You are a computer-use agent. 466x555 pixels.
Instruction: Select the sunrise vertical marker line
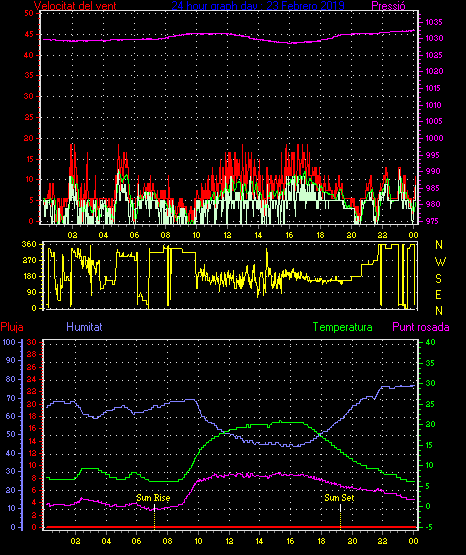click(155, 517)
